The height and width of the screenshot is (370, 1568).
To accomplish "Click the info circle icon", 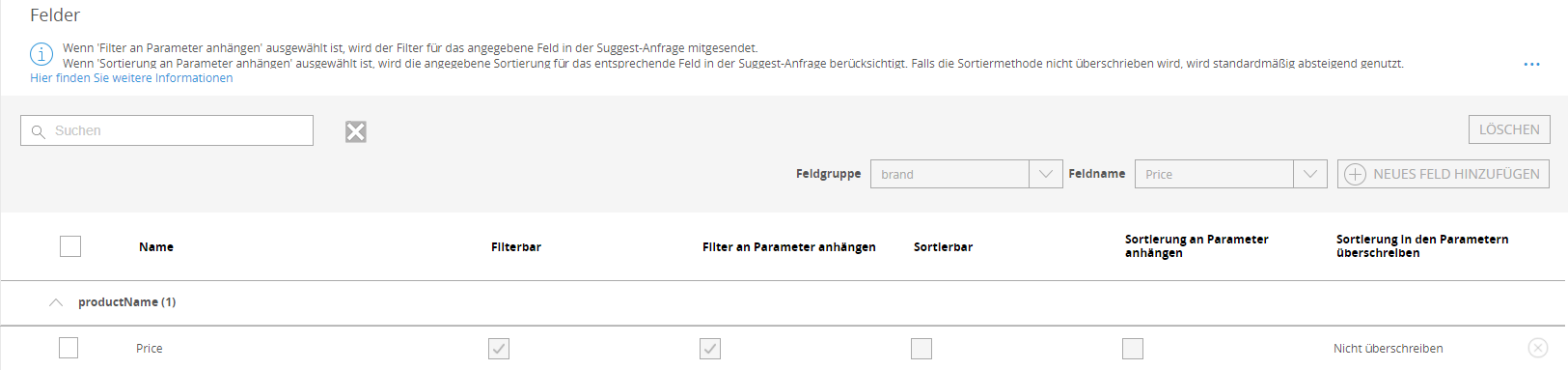I will pos(41,55).
